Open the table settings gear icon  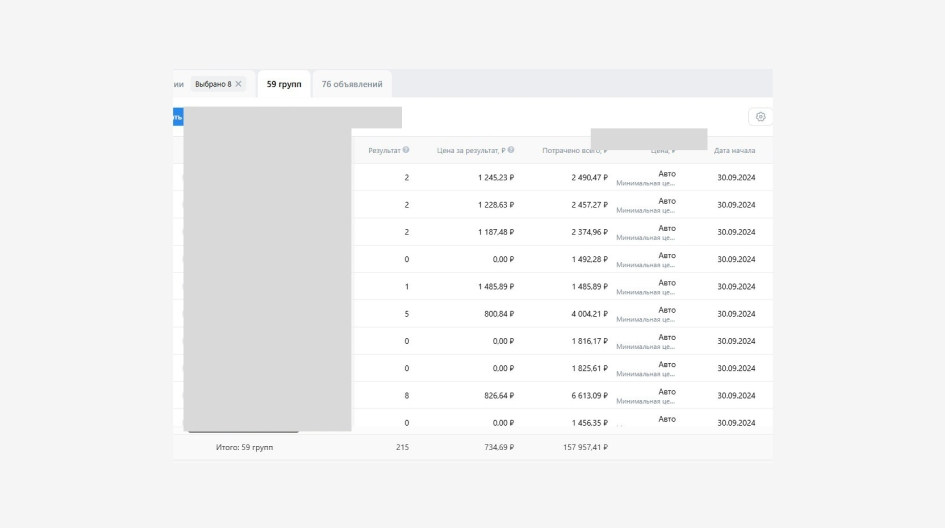point(760,117)
